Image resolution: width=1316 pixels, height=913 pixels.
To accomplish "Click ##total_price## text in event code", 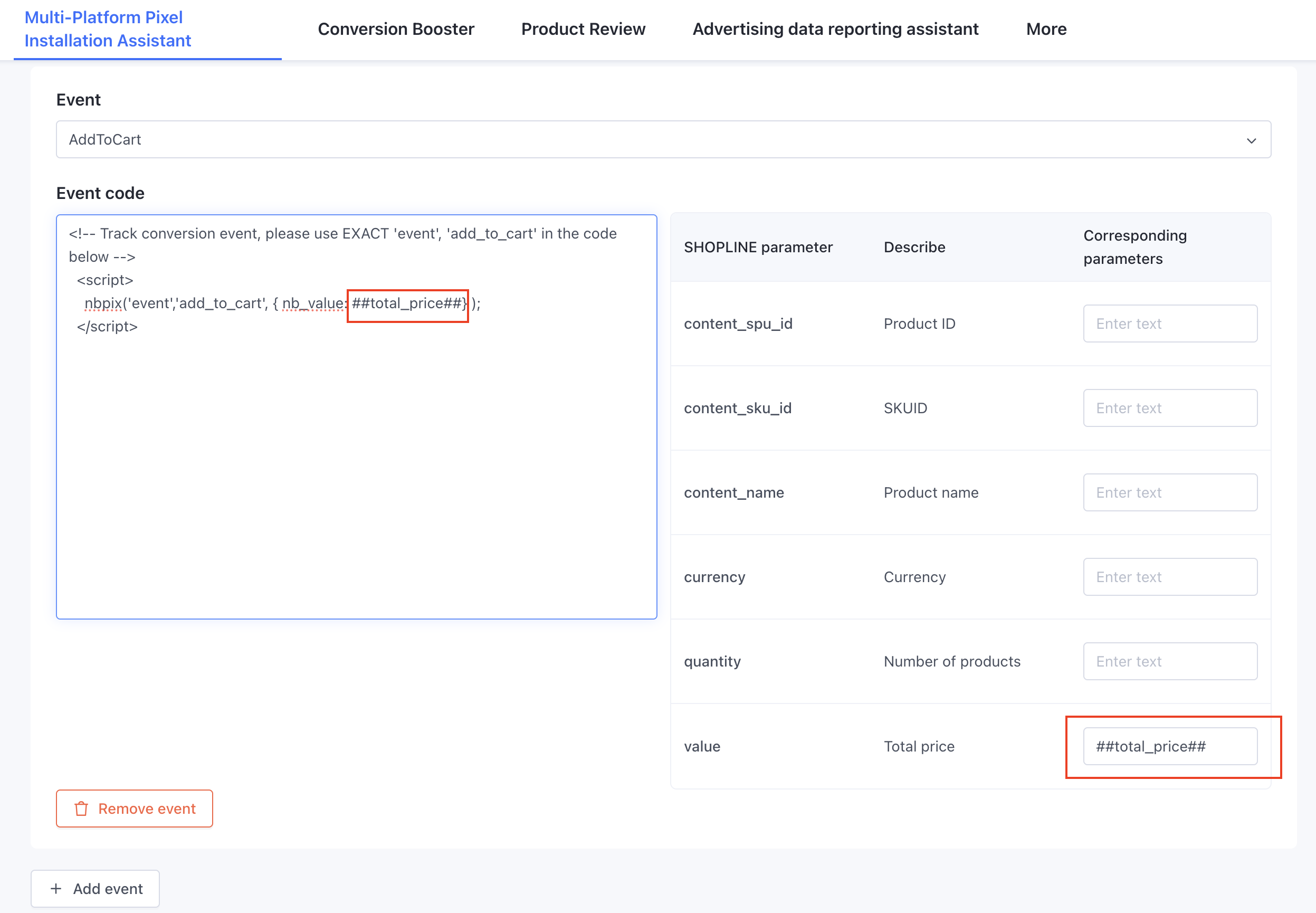I will point(407,303).
